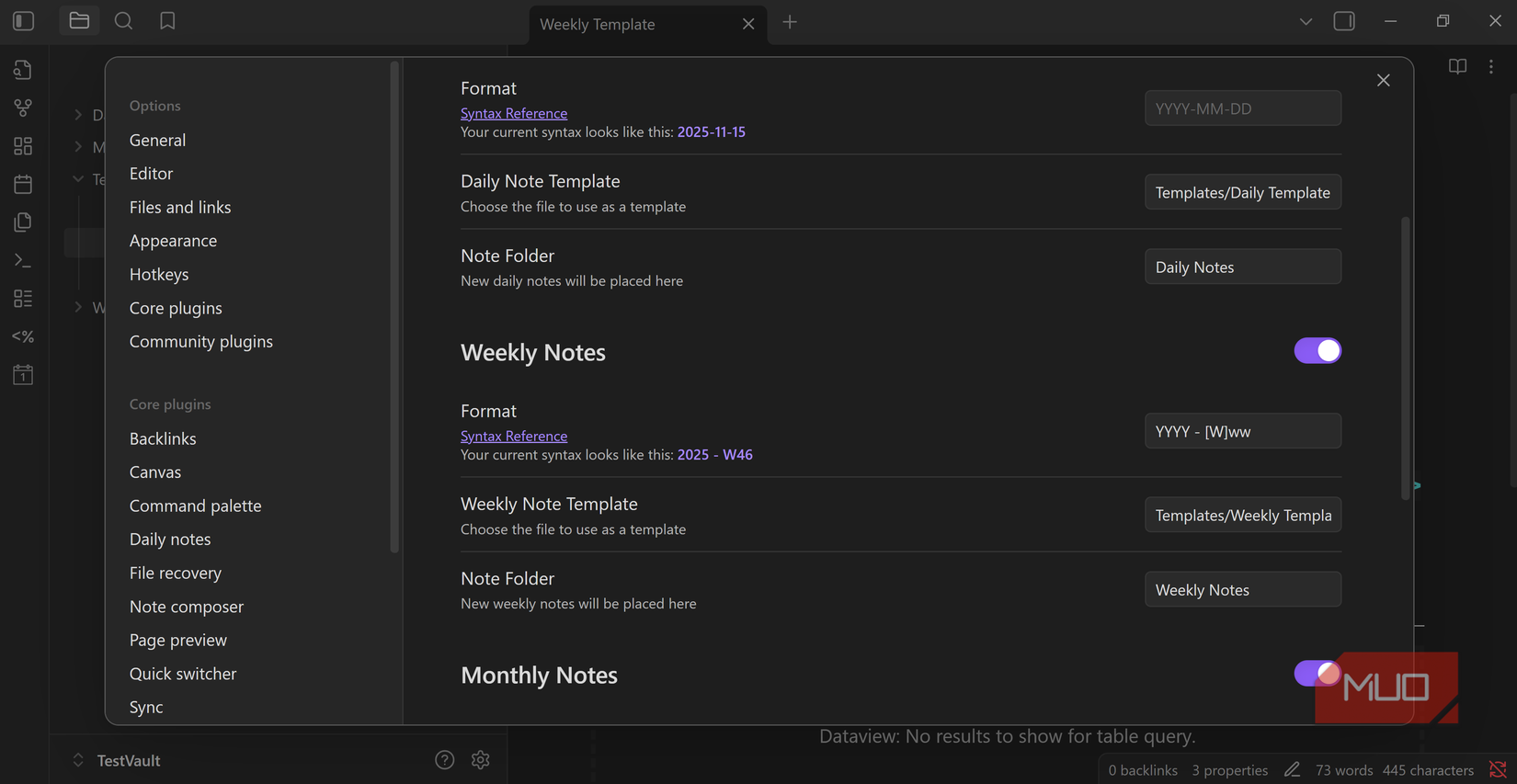Open settings gear next to TestVault
Screen dimensions: 1517x784
[480, 760]
